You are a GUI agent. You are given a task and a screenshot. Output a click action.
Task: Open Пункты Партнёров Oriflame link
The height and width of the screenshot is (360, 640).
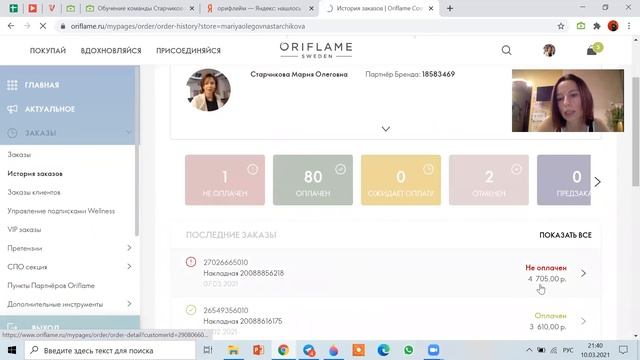[51, 285]
